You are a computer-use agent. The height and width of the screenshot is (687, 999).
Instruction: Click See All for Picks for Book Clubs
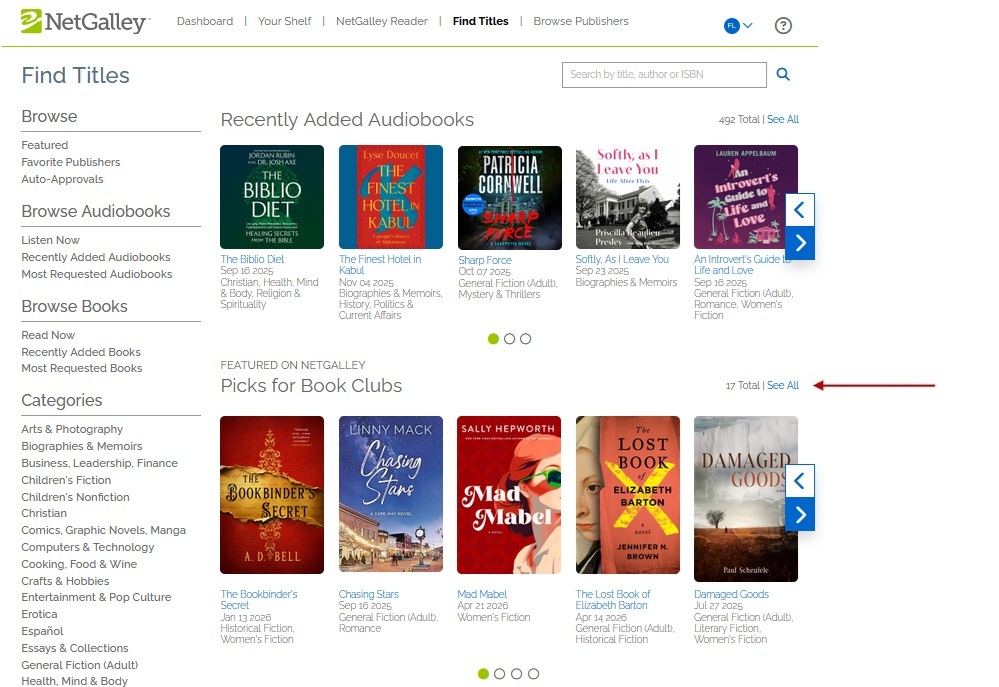point(783,385)
